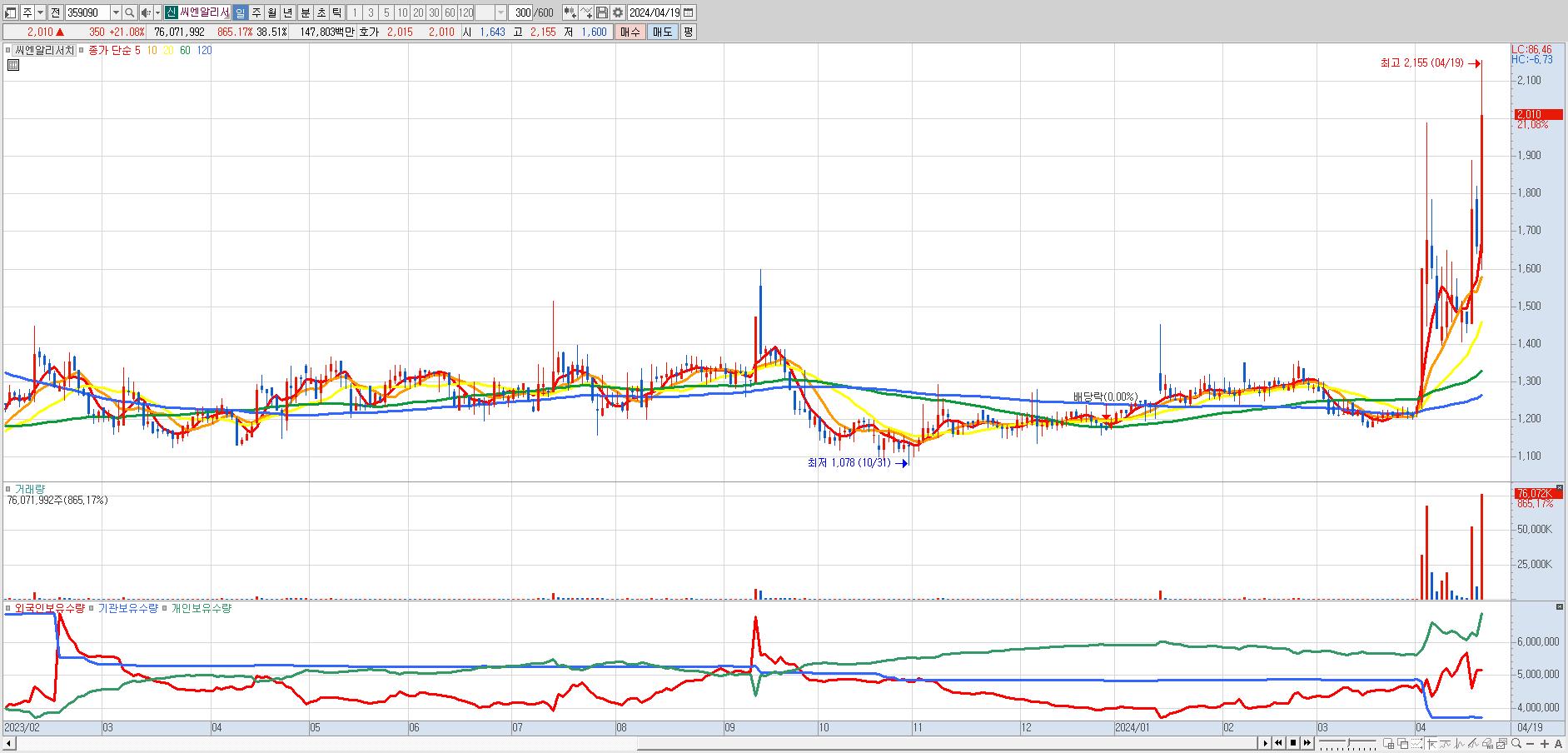Fast-forward chart replay
The width and height of the screenshot is (1568, 753).
click(x=1307, y=743)
